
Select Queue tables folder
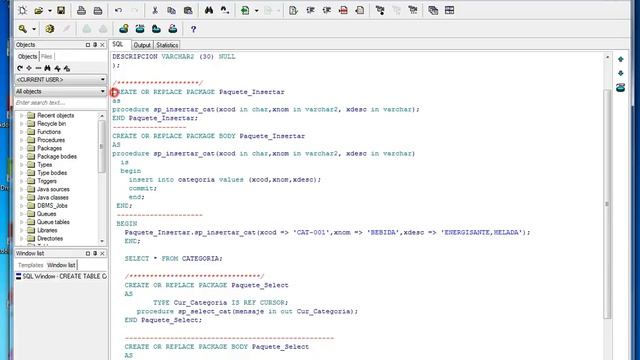(53, 222)
